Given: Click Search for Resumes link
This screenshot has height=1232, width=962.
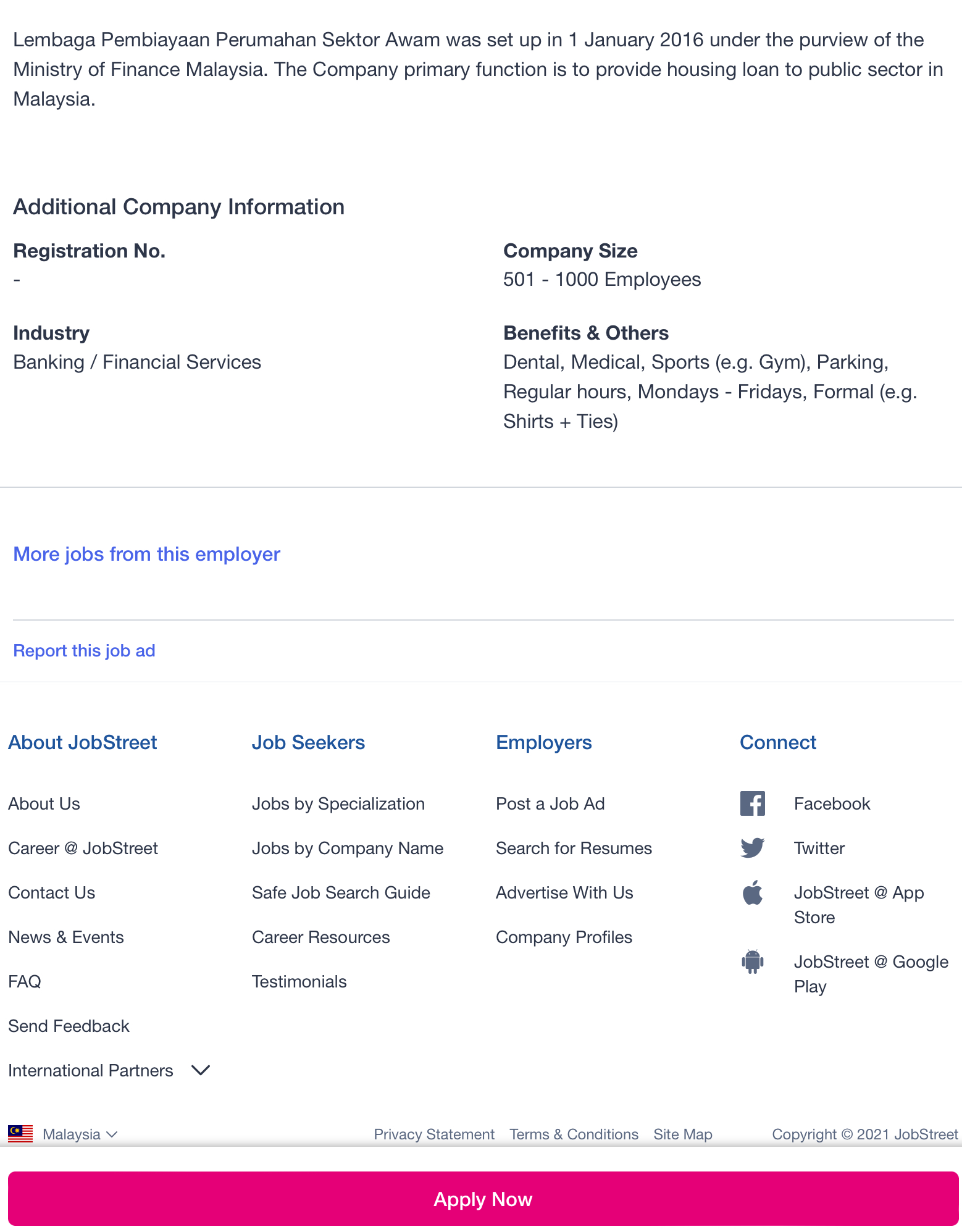Looking at the screenshot, I should point(574,849).
